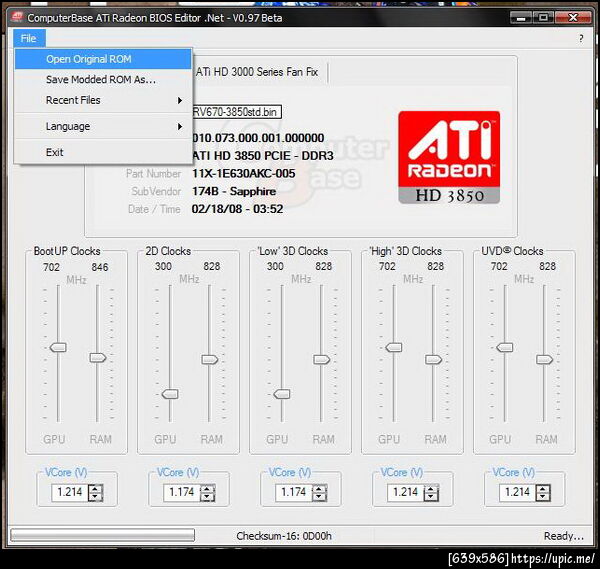This screenshot has width=600, height=569.
Task: Click the date value 02/18/08 - 03:52
Action: click(x=238, y=209)
